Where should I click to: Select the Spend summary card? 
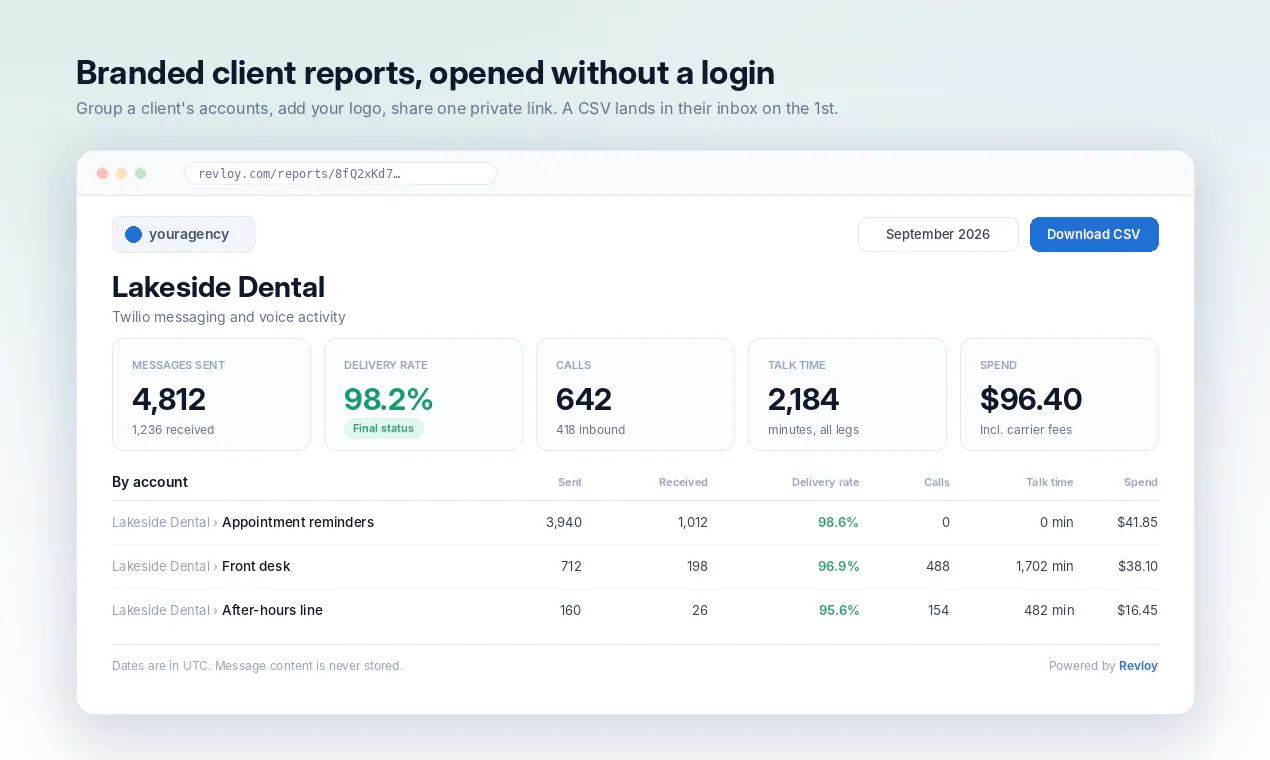pos(1059,394)
